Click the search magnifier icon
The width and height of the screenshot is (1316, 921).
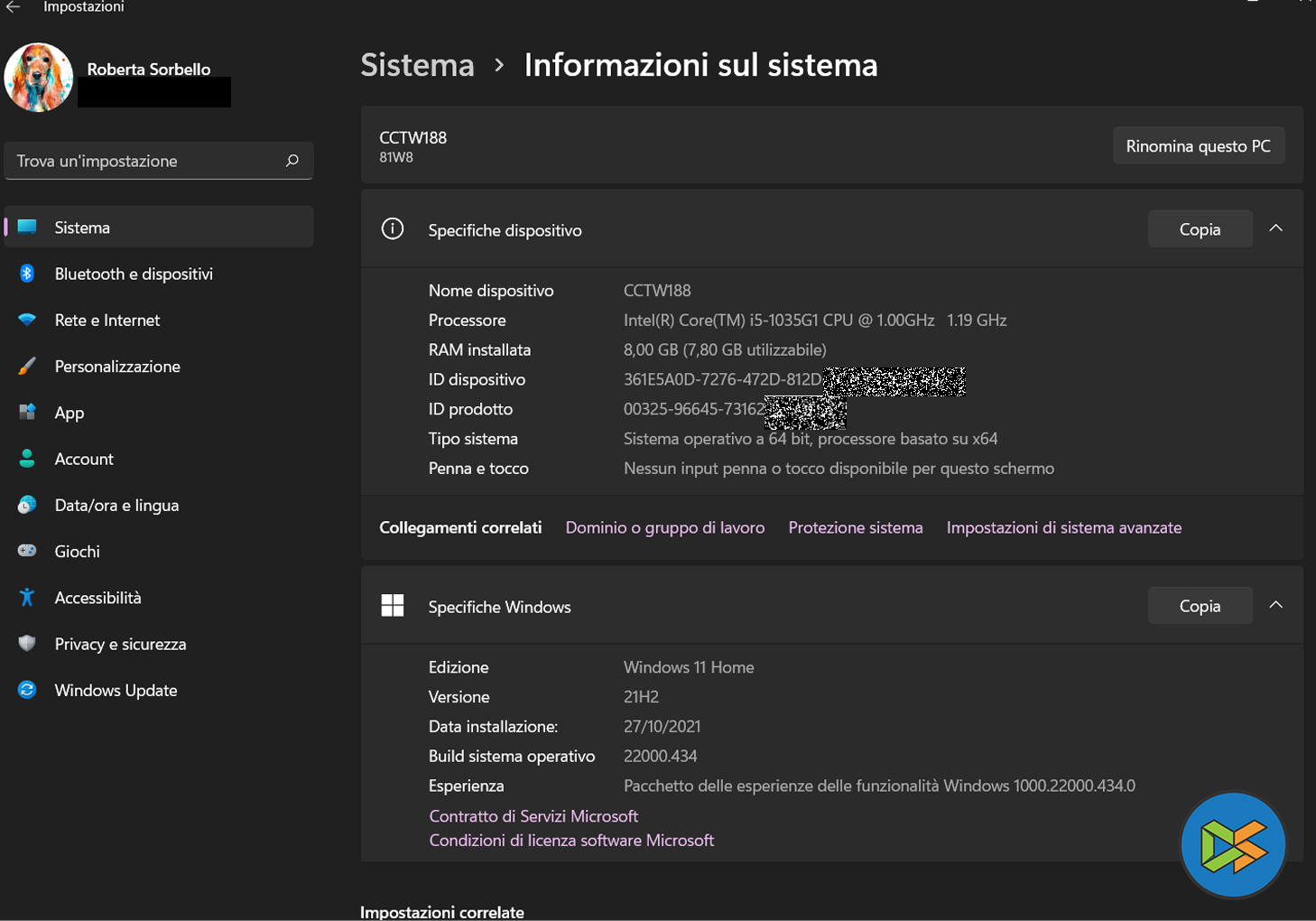292,161
